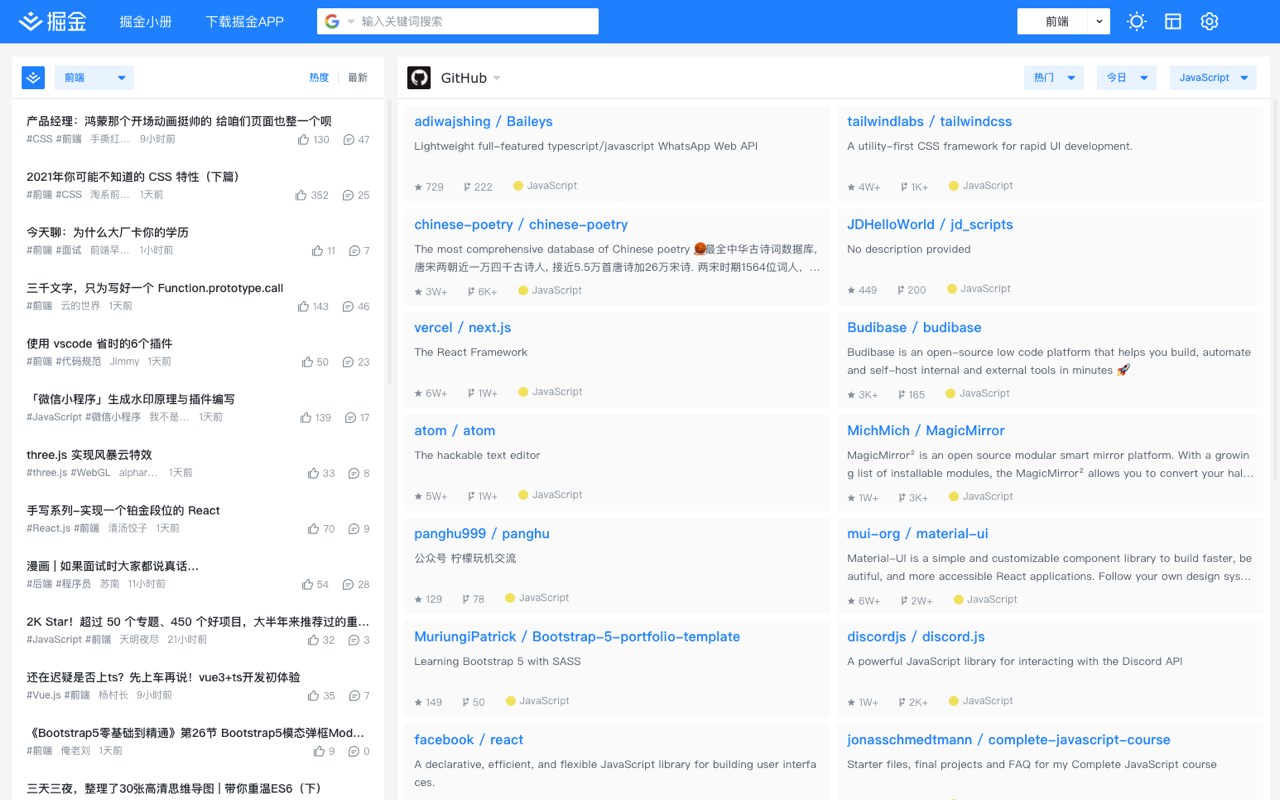Switch to 热度 sorting tab
The height and width of the screenshot is (800, 1280).
click(x=319, y=77)
